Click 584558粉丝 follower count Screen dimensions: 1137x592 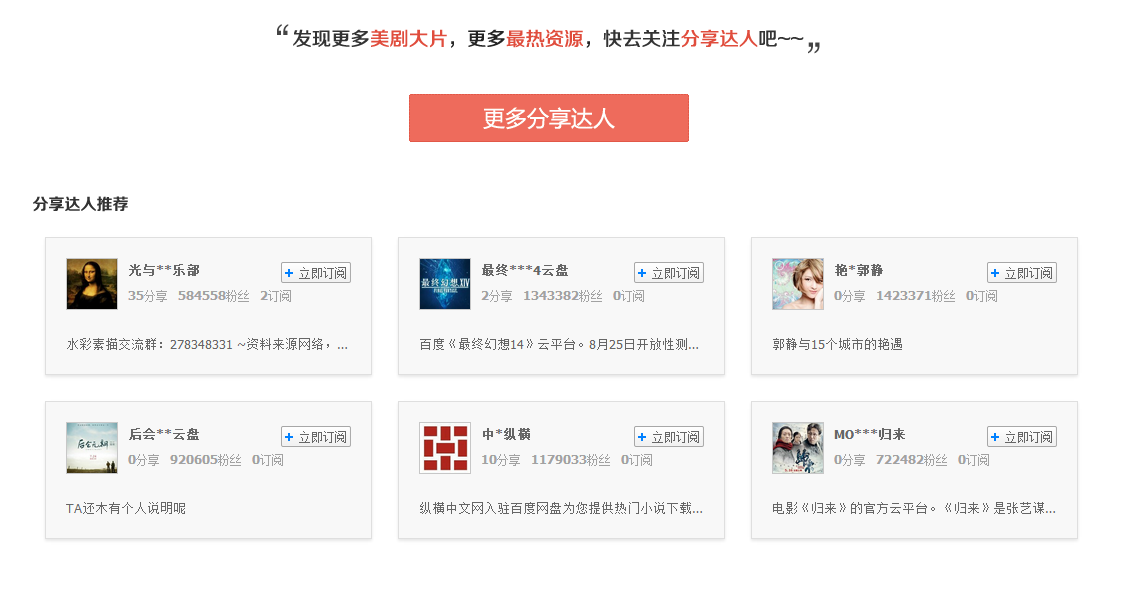click(x=214, y=296)
